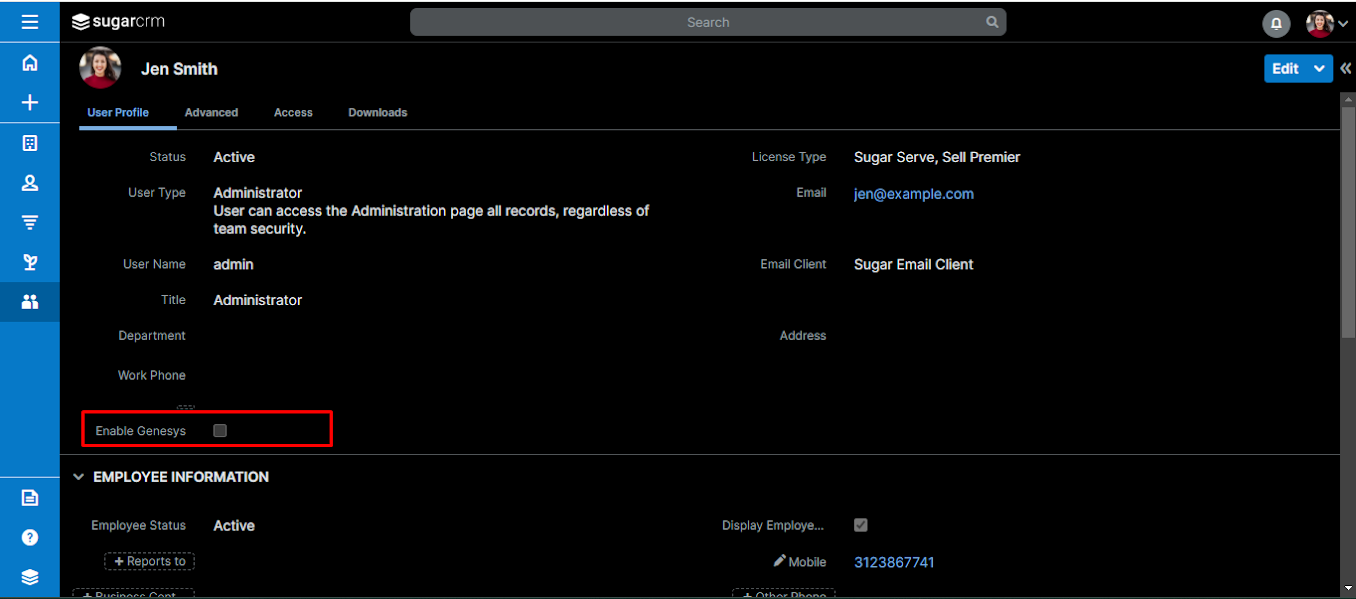Open the user avatar menu in top bar
Image resolution: width=1356 pixels, height=599 pixels.
click(x=1327, y=23)
